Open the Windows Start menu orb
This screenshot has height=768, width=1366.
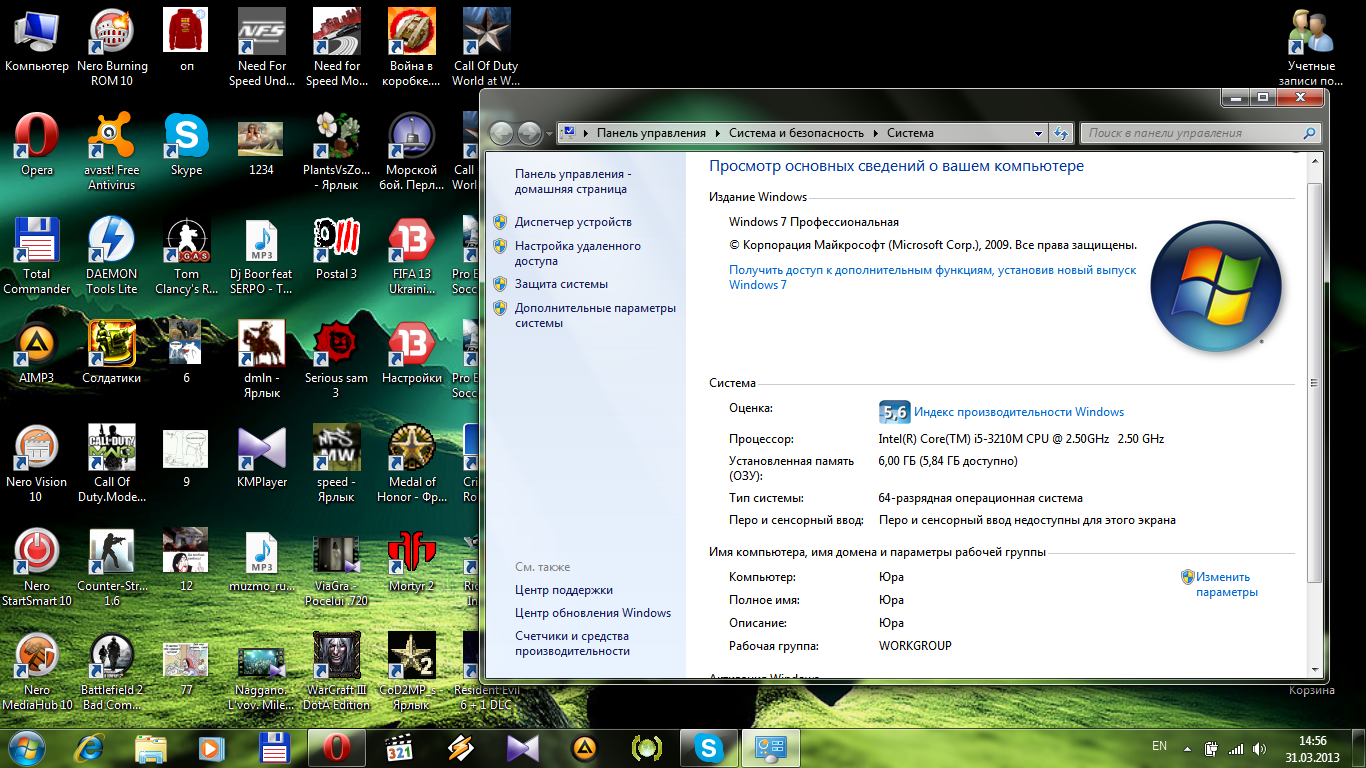point(27,746)
